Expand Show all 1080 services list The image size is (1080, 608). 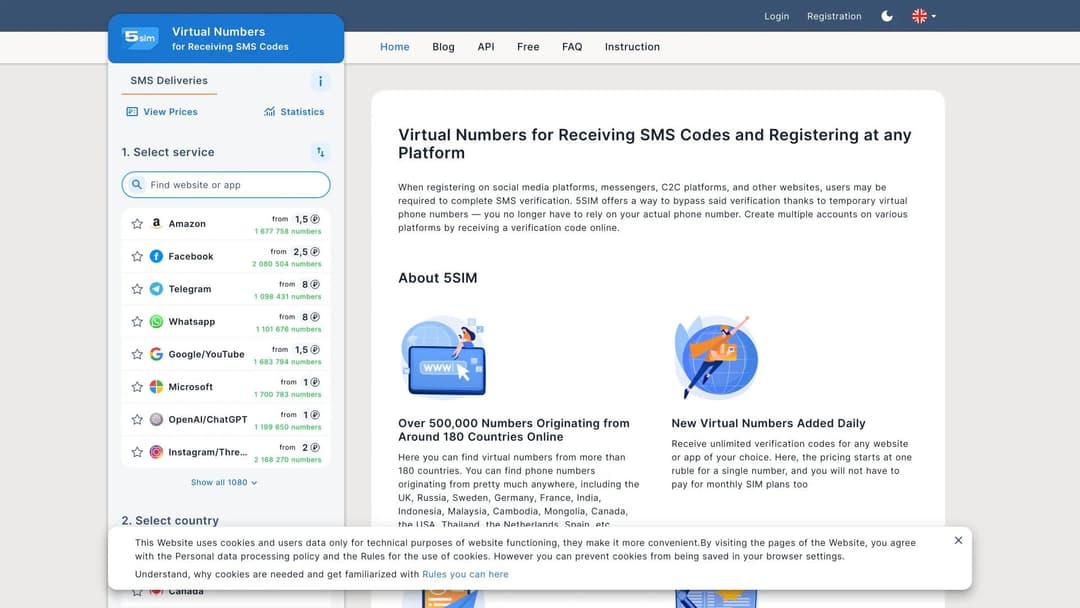[x=224, y=482]
